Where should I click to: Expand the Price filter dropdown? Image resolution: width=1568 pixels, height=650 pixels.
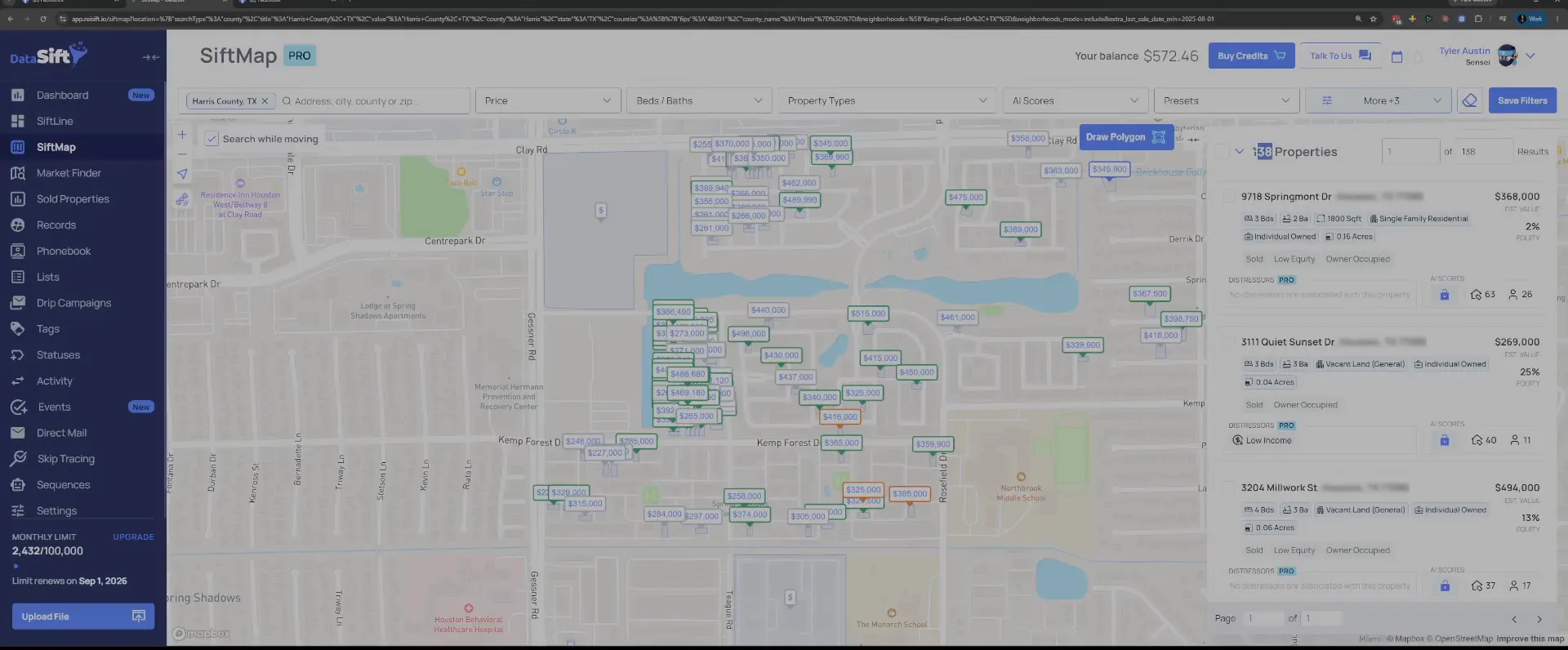[x=547, y=100]
